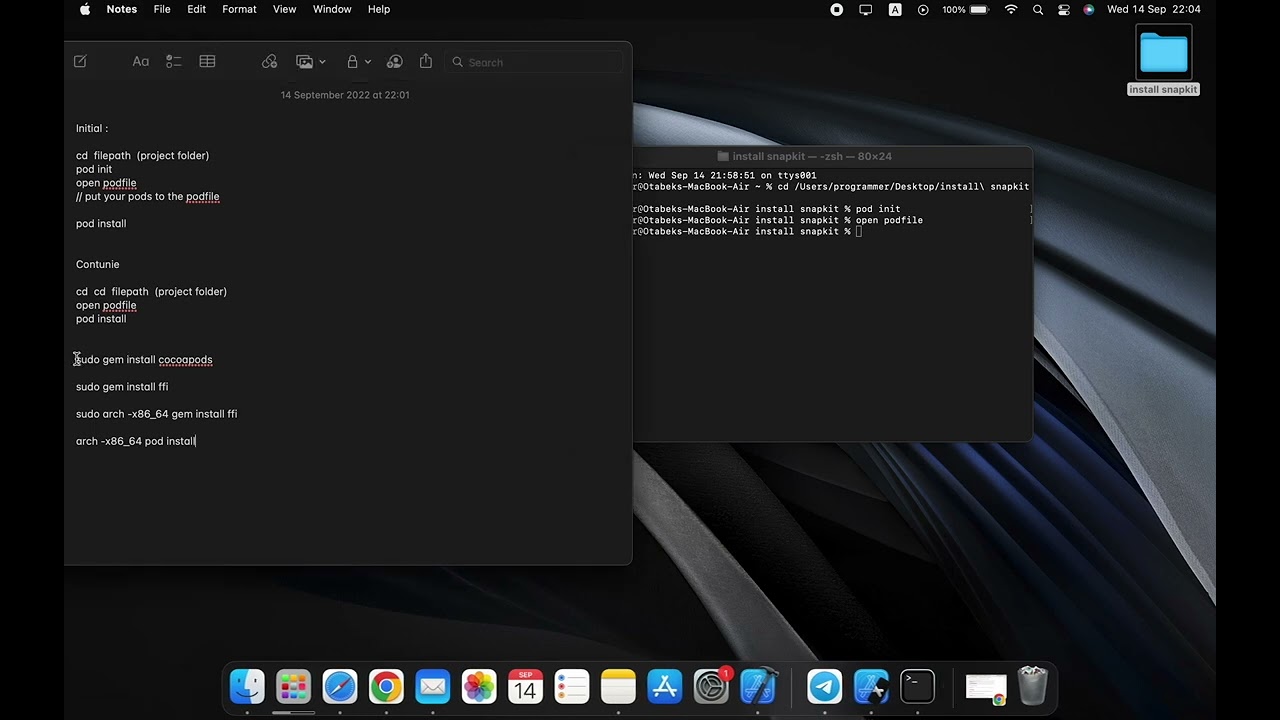Open System Preferences from the Dock
Image resolution: width=1280 pixels, height=720 pixels.
pyautogui.click(x=711, y=686)
